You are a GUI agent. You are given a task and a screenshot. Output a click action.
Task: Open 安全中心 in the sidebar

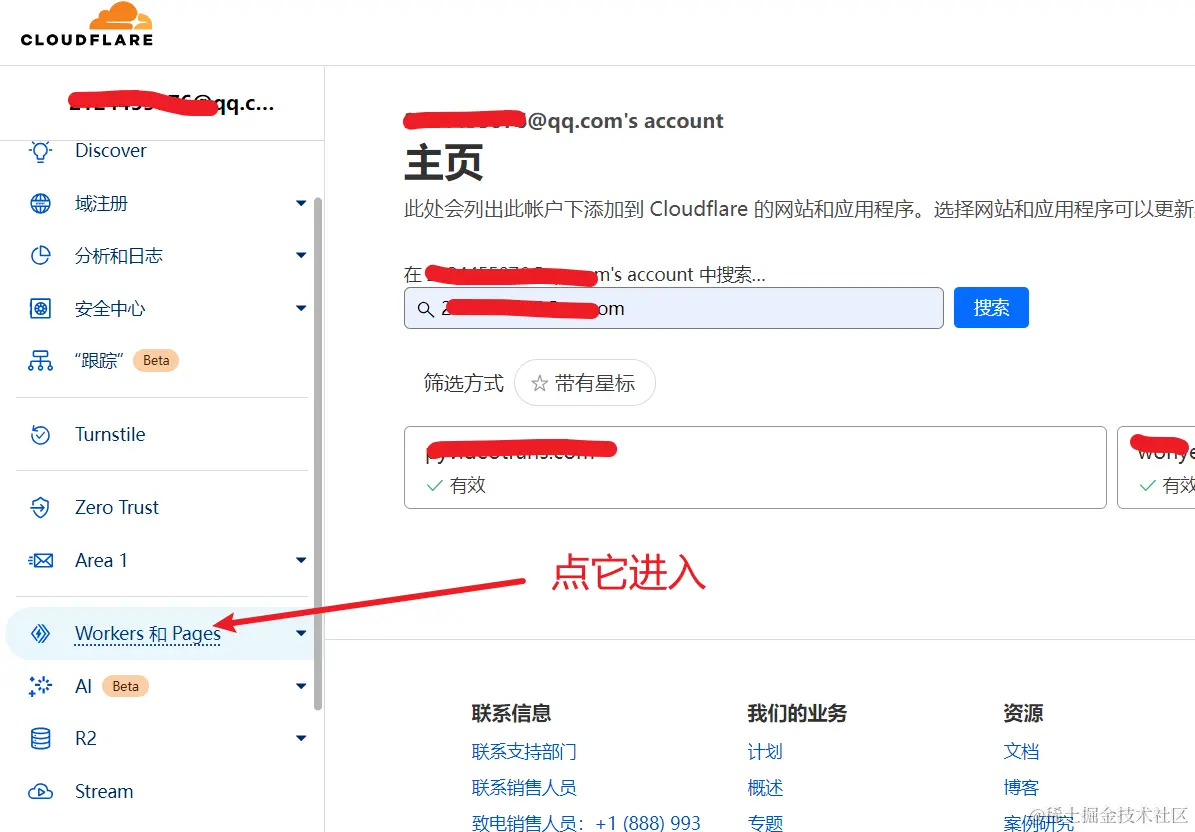110,309
